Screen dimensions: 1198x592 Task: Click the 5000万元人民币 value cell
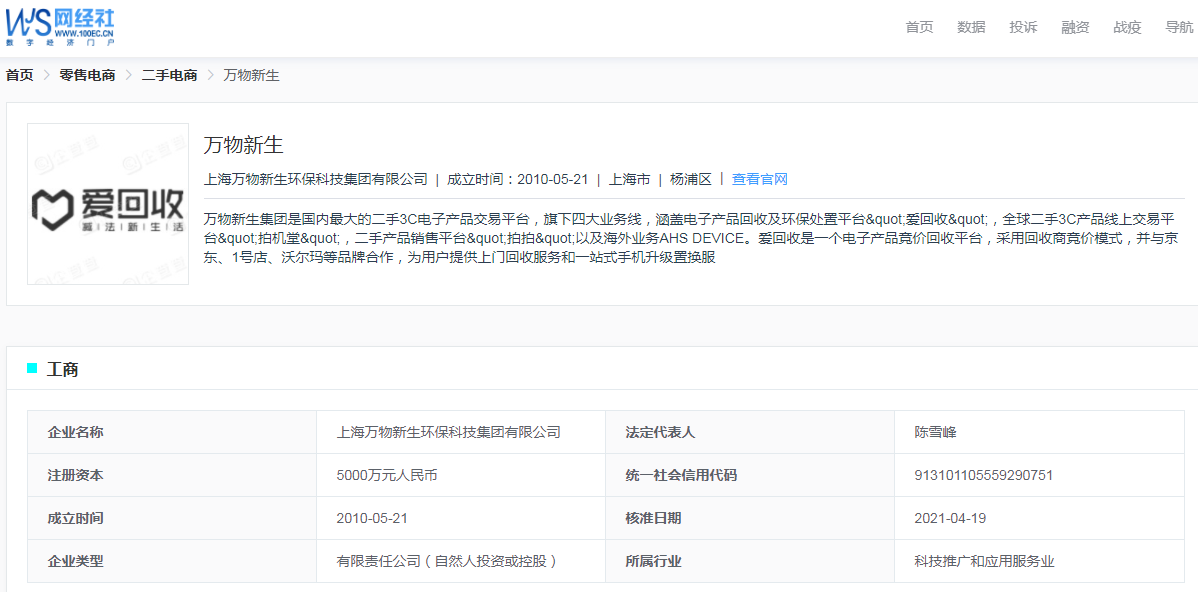click(461, 475)
